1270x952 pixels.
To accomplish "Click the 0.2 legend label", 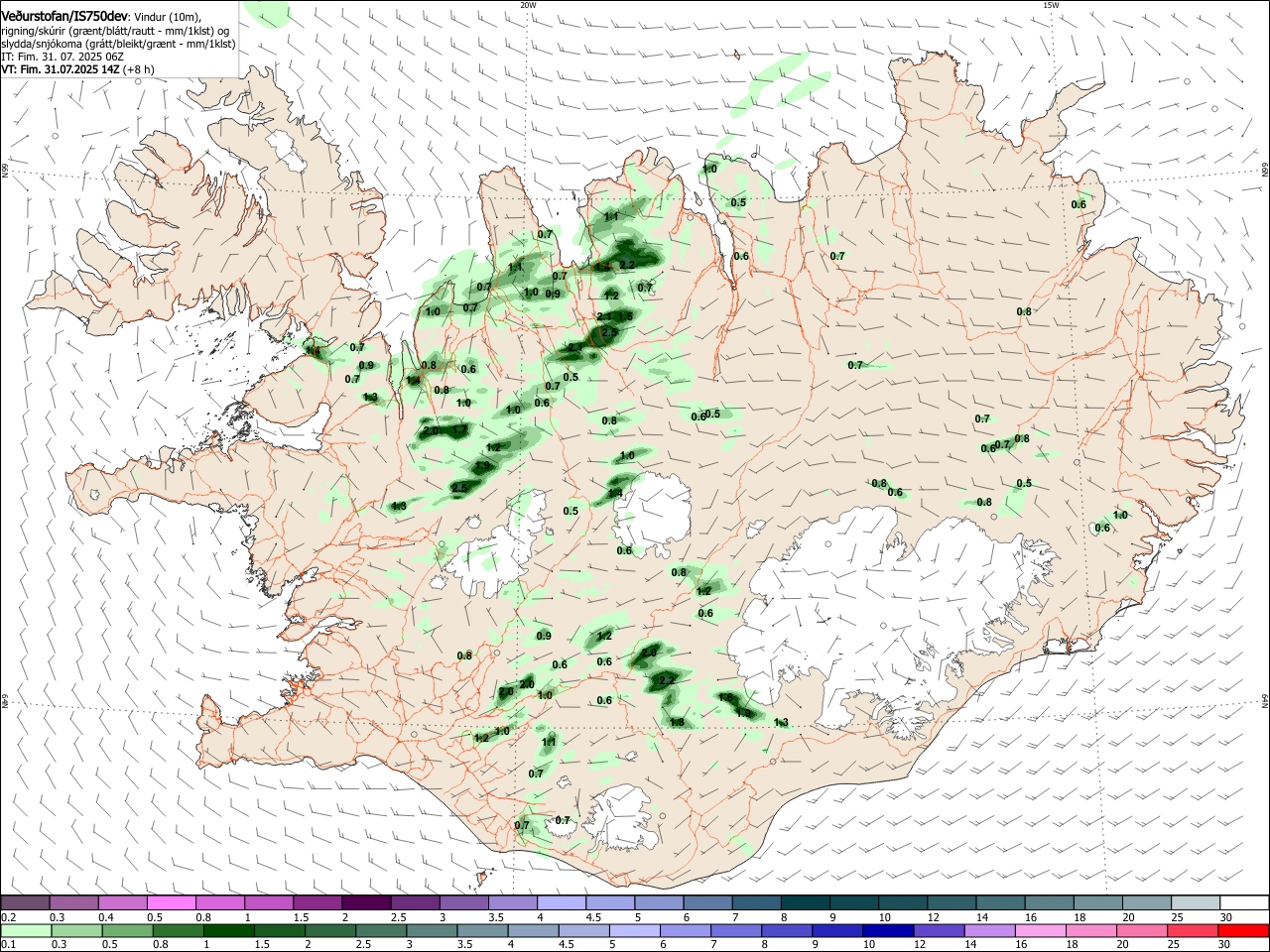I will pyautogui.click(x=9, y=917).
